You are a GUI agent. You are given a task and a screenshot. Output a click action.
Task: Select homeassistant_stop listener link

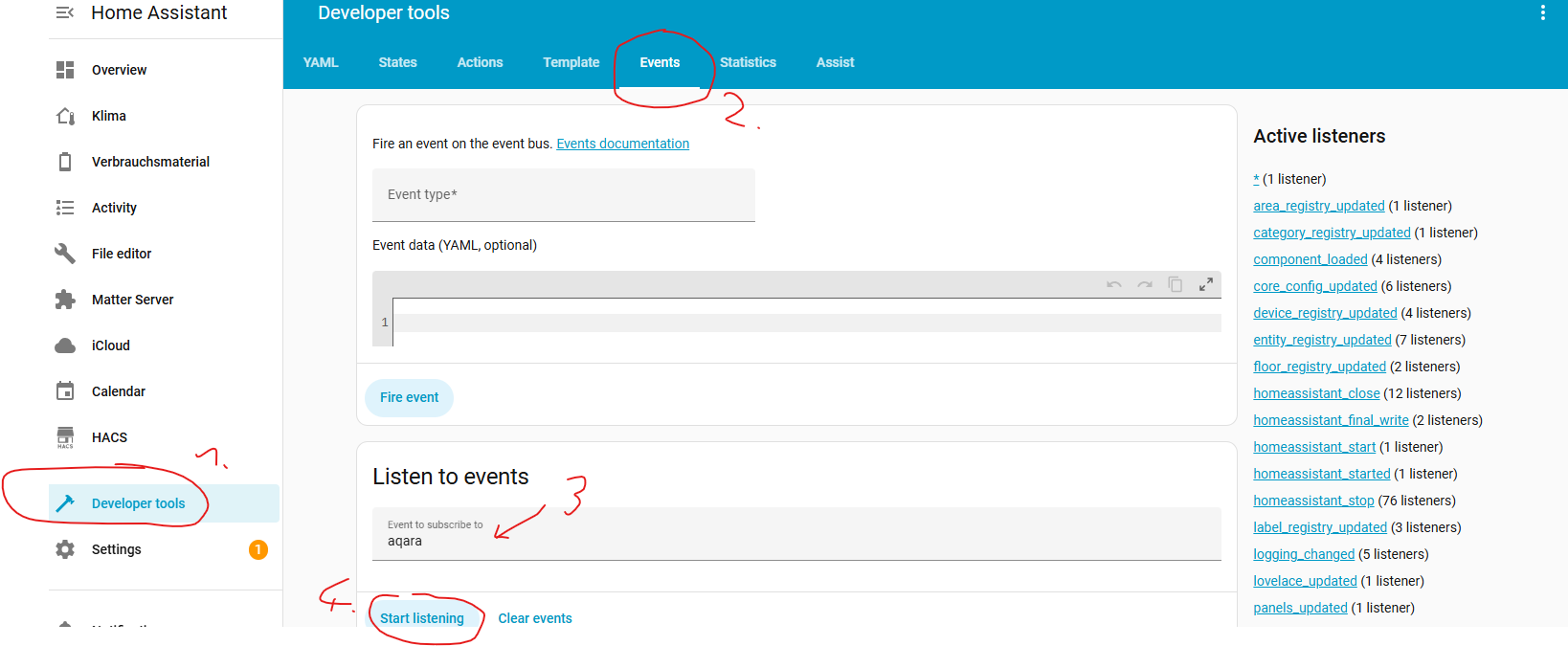(x=1313, y=501)
